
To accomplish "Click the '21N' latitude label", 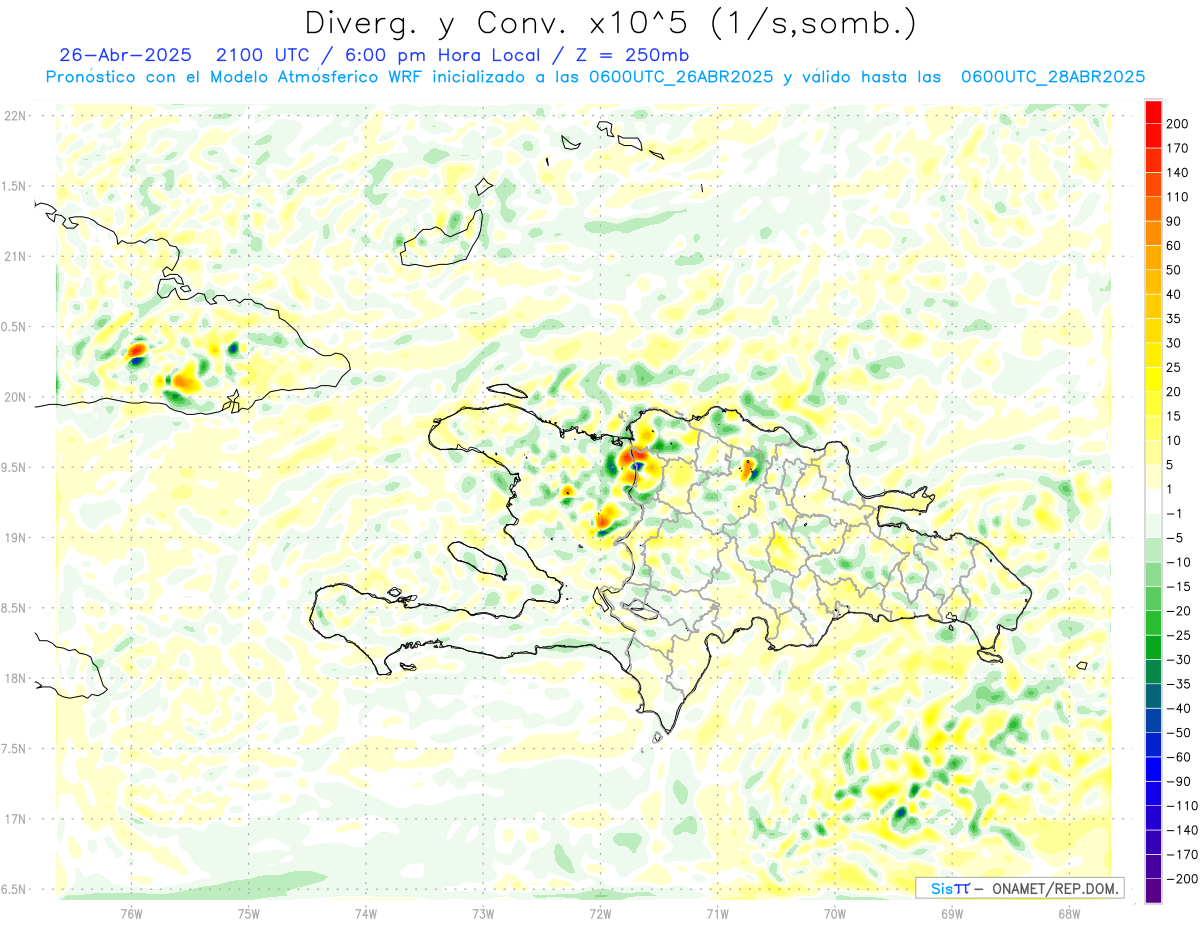I will pos(14,257).
